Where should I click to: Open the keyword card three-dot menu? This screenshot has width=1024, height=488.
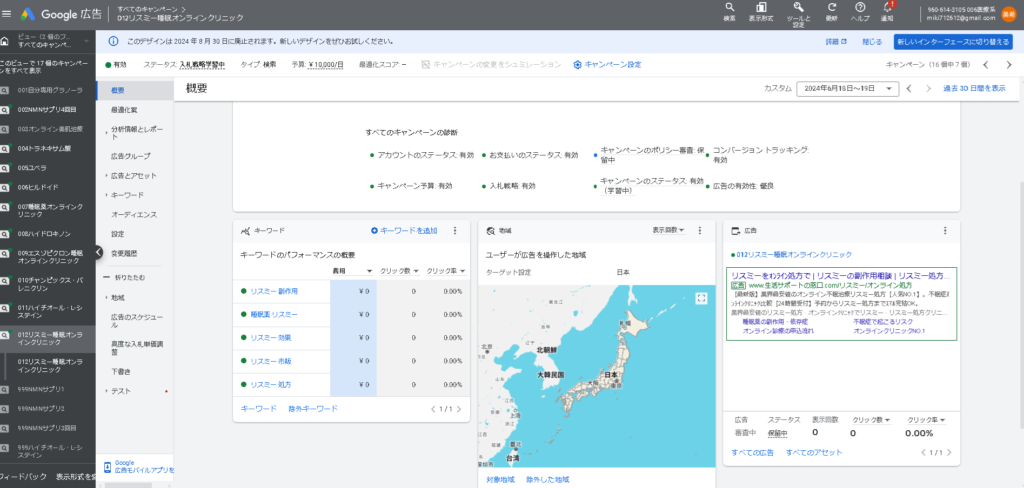[455, 231]
